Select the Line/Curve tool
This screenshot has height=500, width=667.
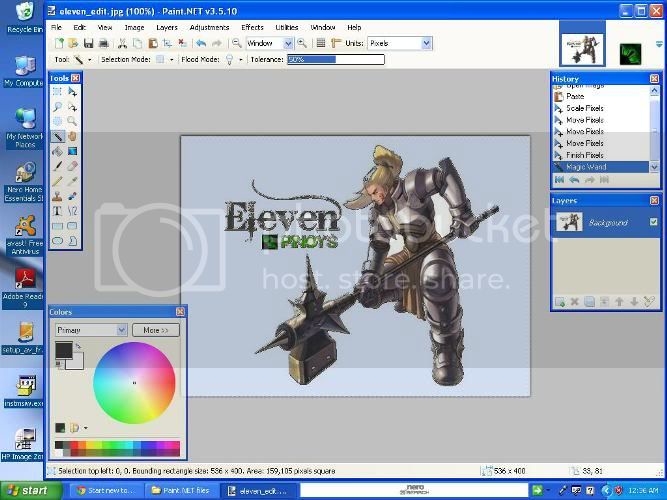pos(72,211)
